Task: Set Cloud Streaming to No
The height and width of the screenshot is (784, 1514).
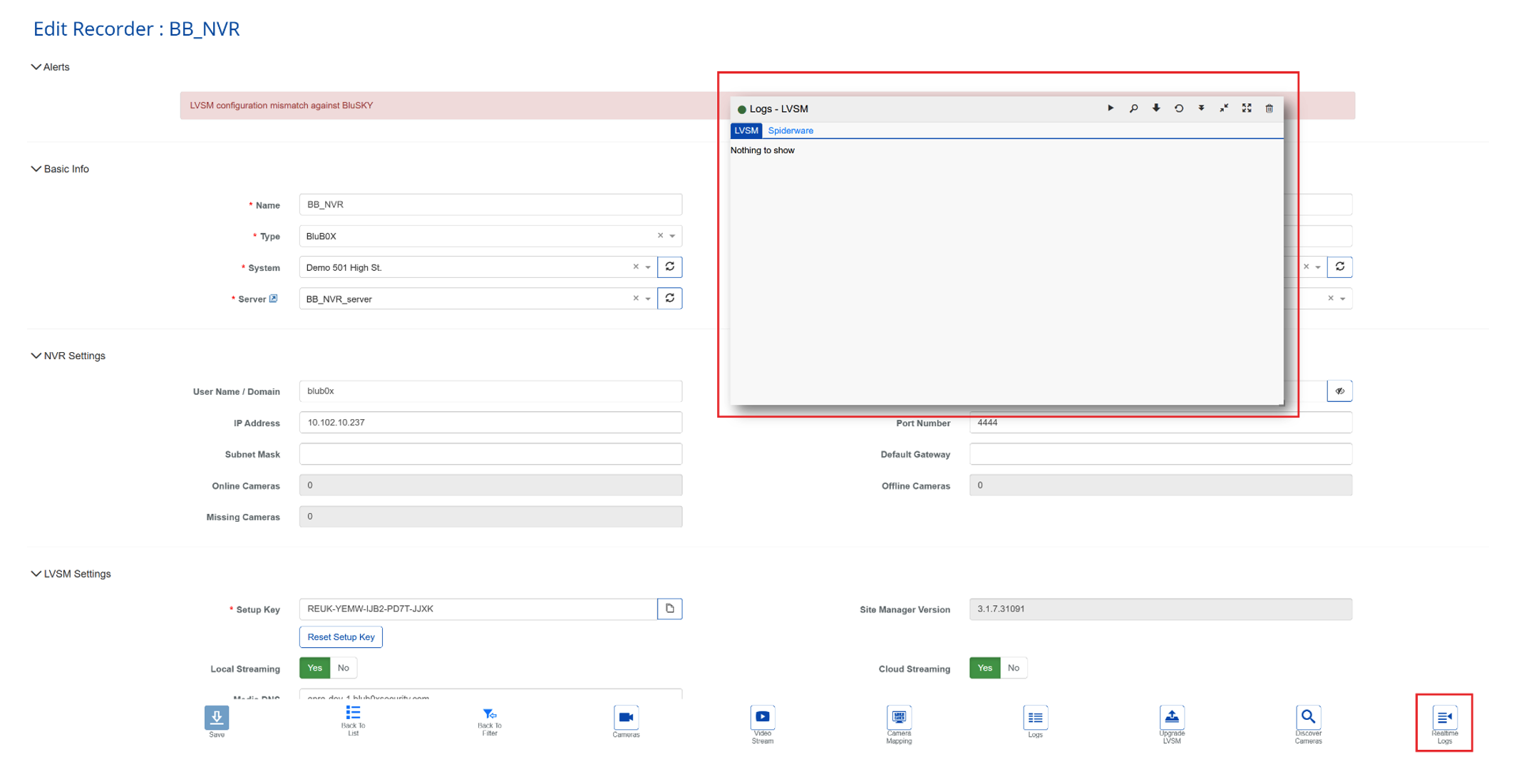Action: (1013, 668)
